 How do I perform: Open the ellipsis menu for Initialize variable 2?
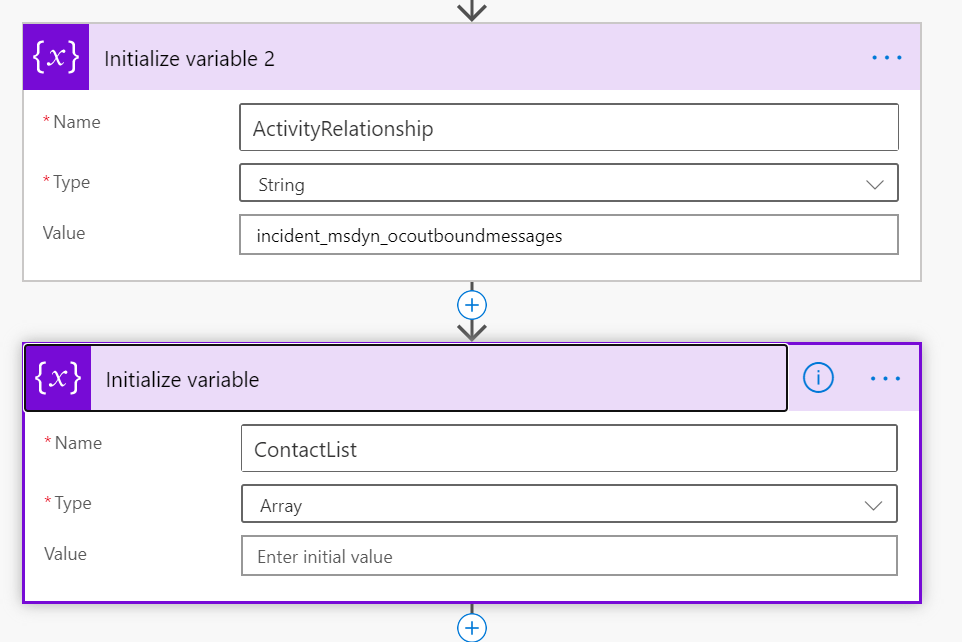[x=886, y=58]
